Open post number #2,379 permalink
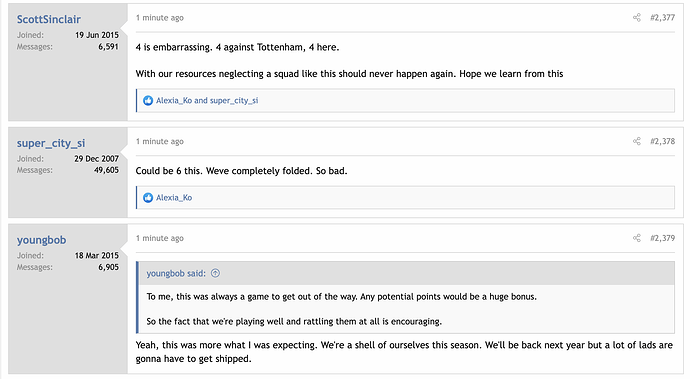 coord(662,238)
